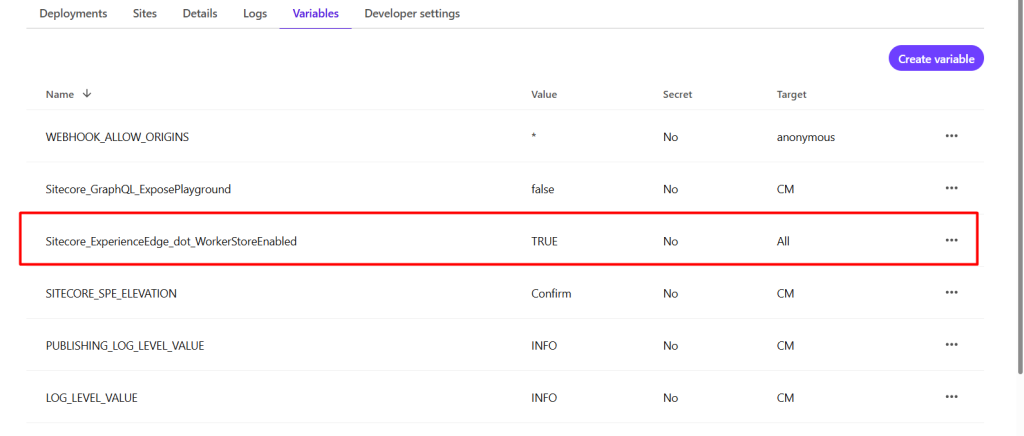1024x436 pixels.
Task: Sort by the Name column header
Action: (60, 94)
